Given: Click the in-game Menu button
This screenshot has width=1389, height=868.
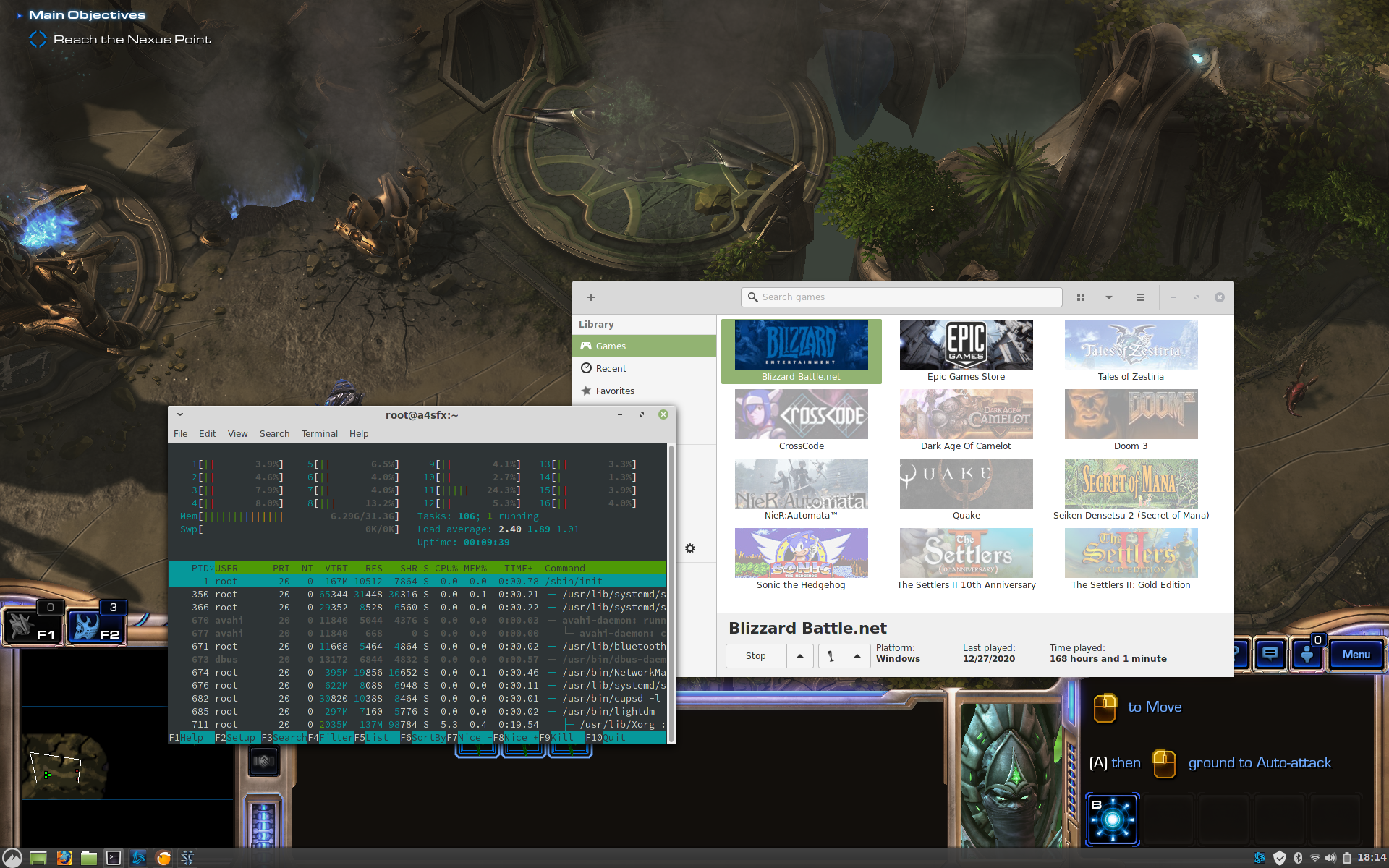Looking at the screenshot, I should click(x=1356, y=654).
